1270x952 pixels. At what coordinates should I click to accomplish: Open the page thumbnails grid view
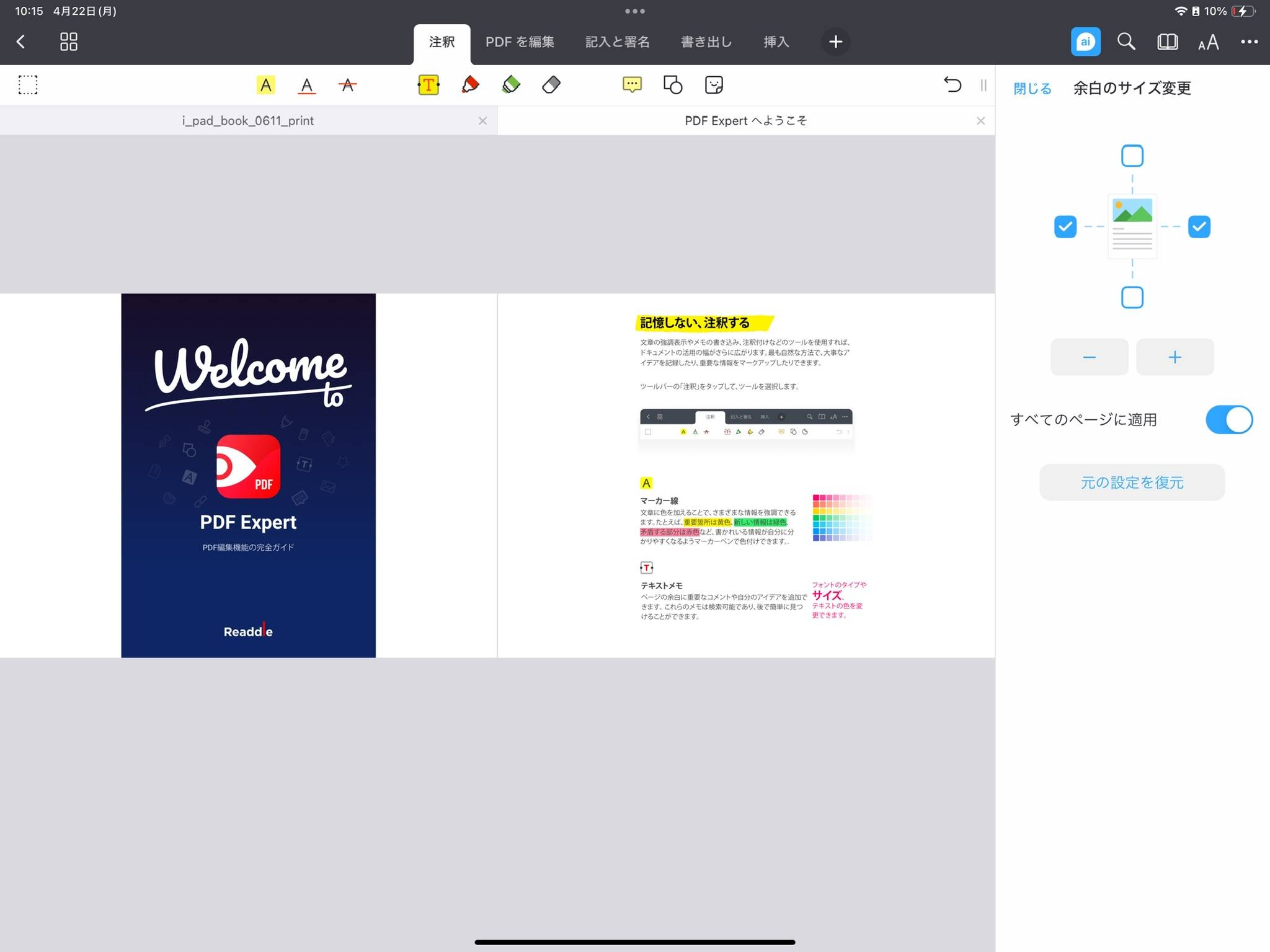(x=69, y=42)
